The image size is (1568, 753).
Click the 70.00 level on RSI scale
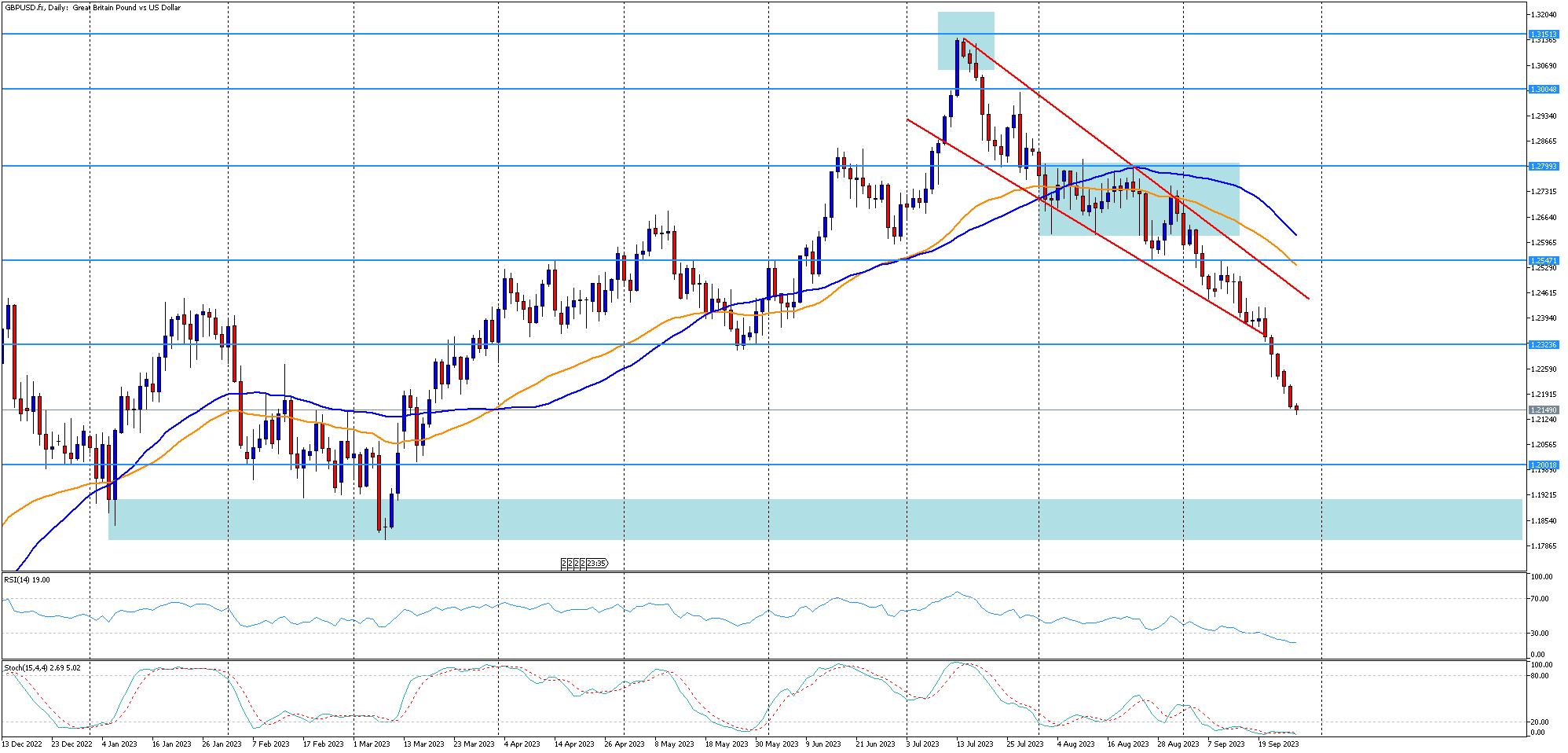coord(1541,599)
